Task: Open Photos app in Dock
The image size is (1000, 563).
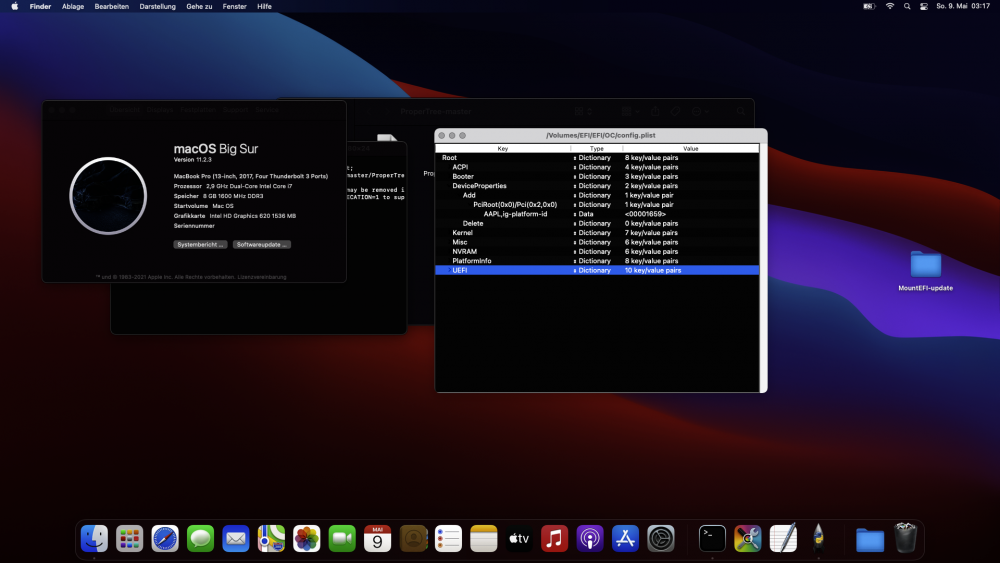Action: point(307,539)
